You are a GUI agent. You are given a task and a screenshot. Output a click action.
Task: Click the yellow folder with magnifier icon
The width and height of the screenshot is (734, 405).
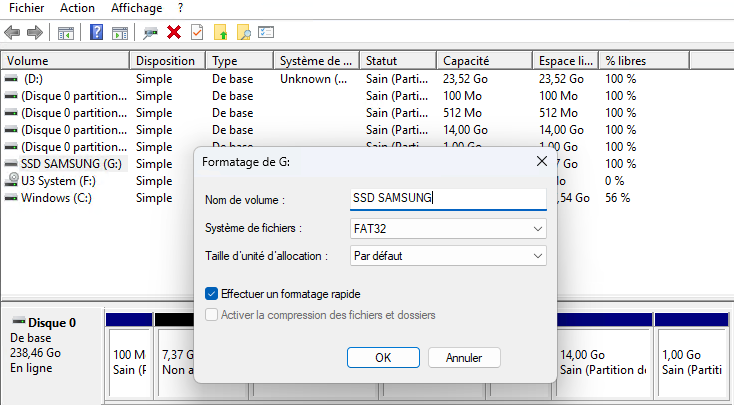(x=243, y=32)
